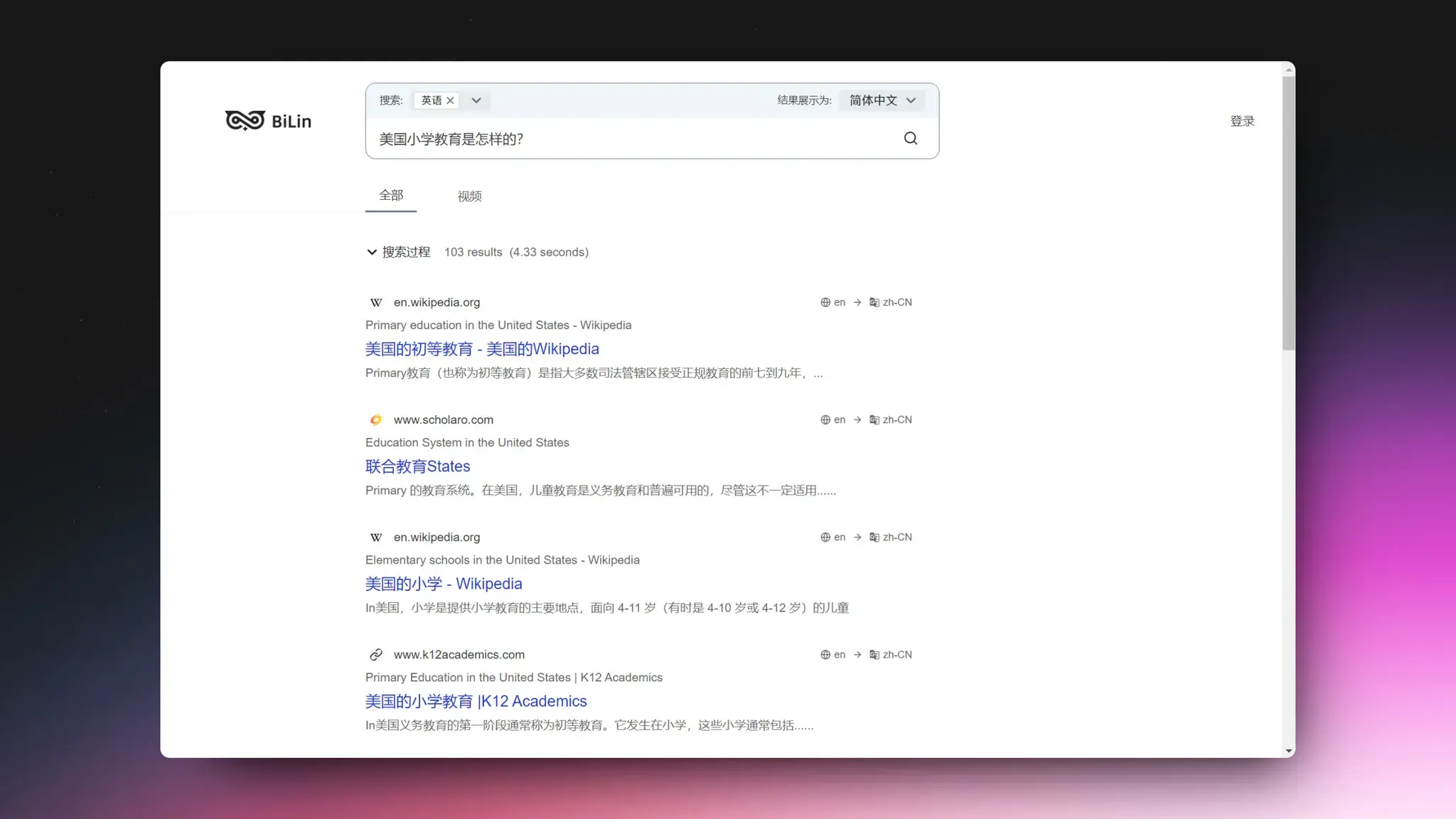Click translate icon in scholaro.com result

point(874,419)
